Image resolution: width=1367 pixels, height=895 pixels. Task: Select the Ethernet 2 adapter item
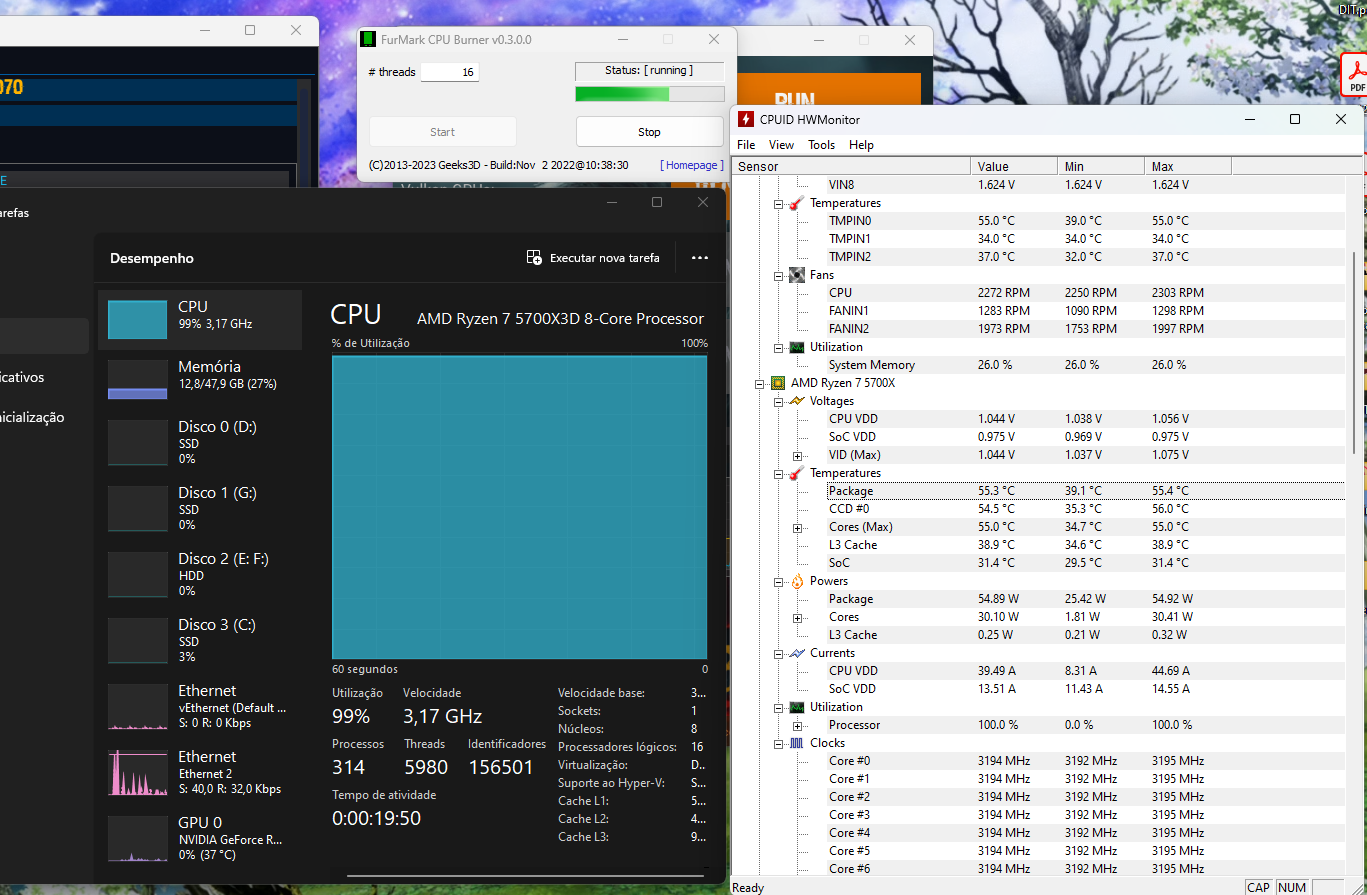click(x=200, y=772)
